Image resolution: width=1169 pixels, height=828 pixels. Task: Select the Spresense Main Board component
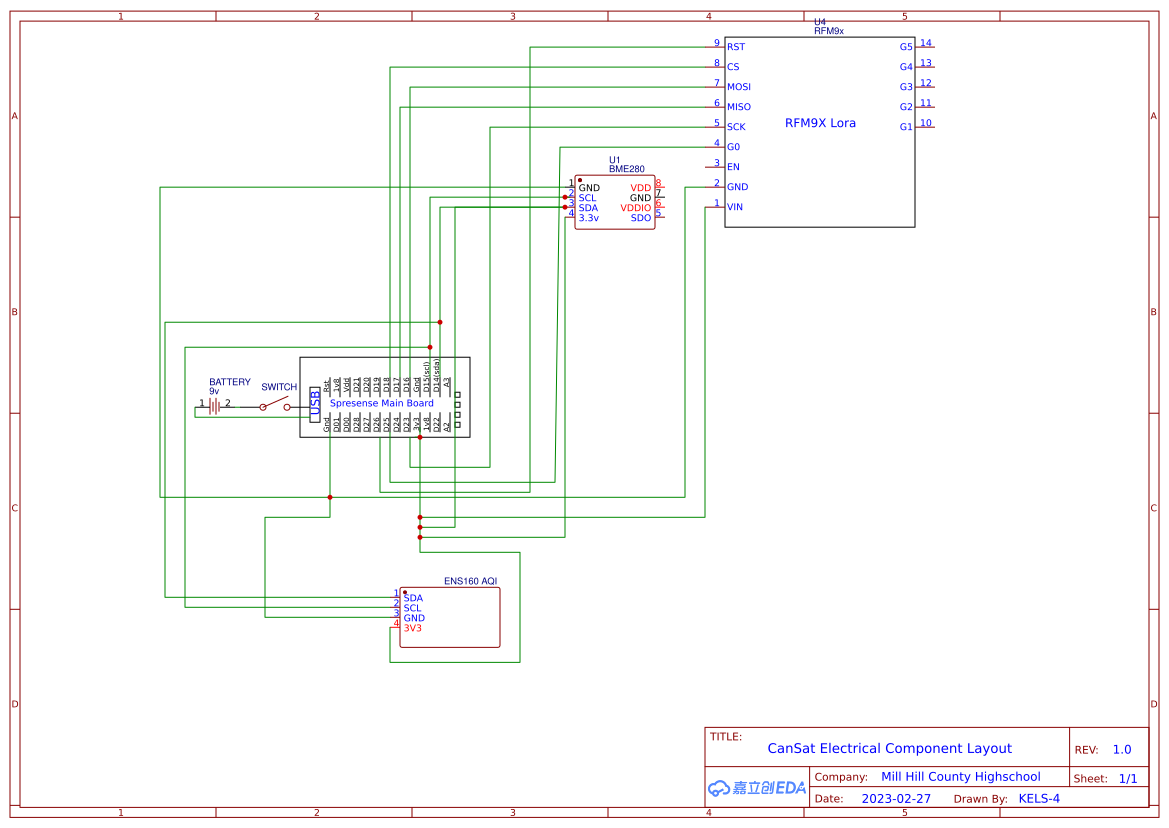click(383, 403)
